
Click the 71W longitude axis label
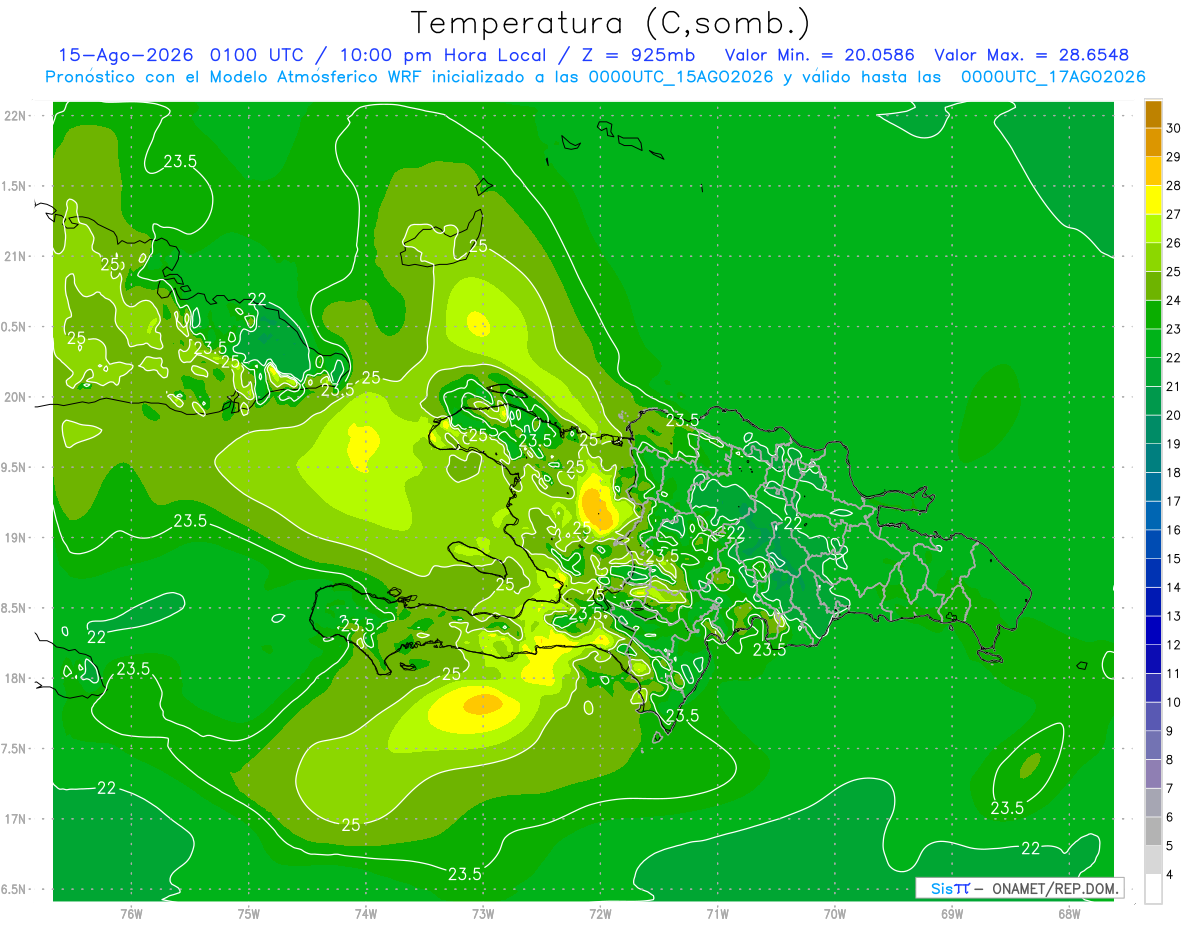coord(717,913)
